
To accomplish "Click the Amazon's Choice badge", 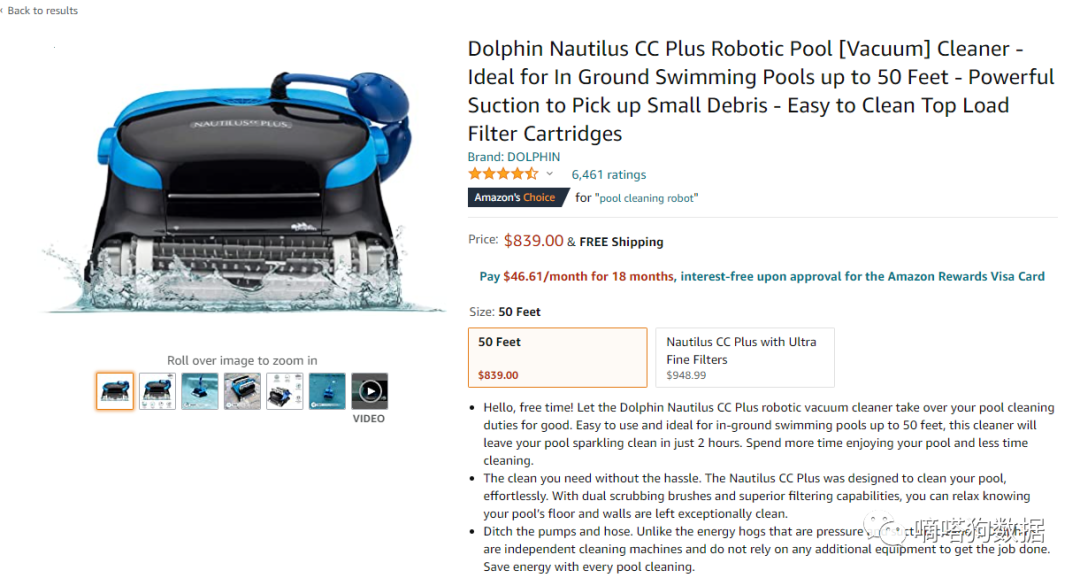I will point(518,198).
